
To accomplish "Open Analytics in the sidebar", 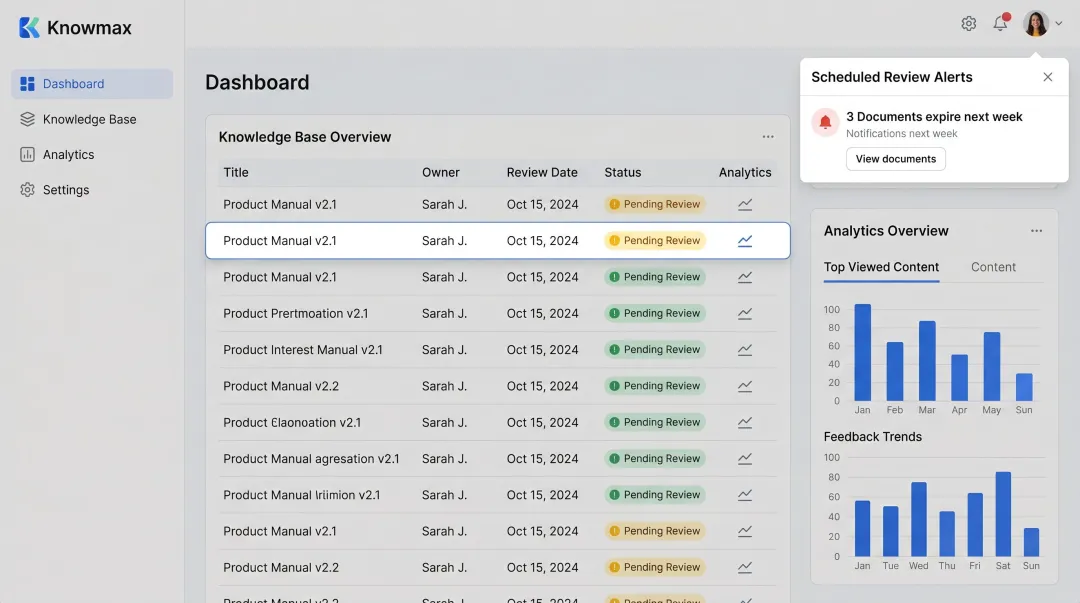I will click(x=92, y=154).
